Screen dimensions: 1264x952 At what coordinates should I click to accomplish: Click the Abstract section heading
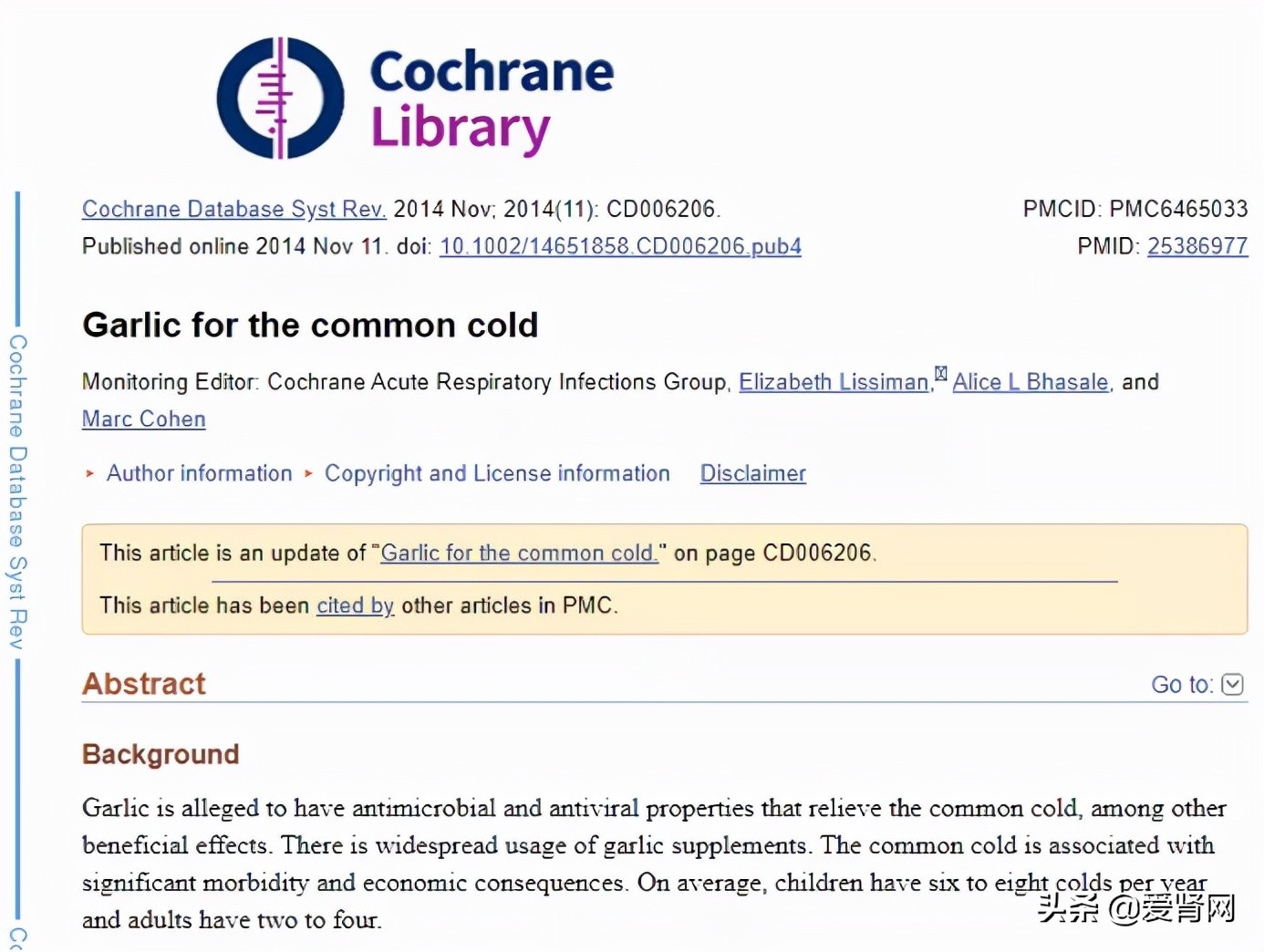pyautogui.click(x=144, y=684)
